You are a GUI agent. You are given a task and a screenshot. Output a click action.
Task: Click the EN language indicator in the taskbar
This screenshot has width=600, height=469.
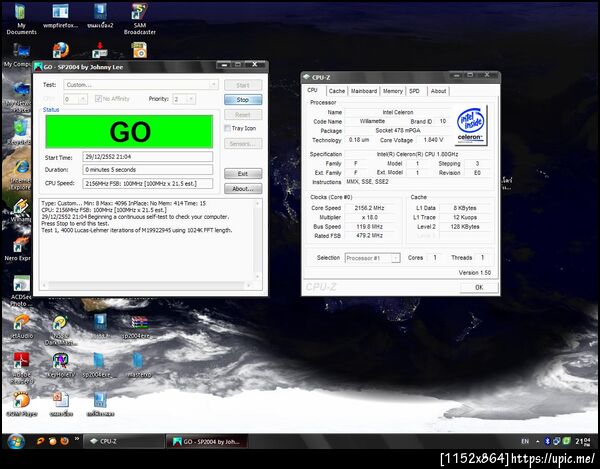[x=525, y=441]
